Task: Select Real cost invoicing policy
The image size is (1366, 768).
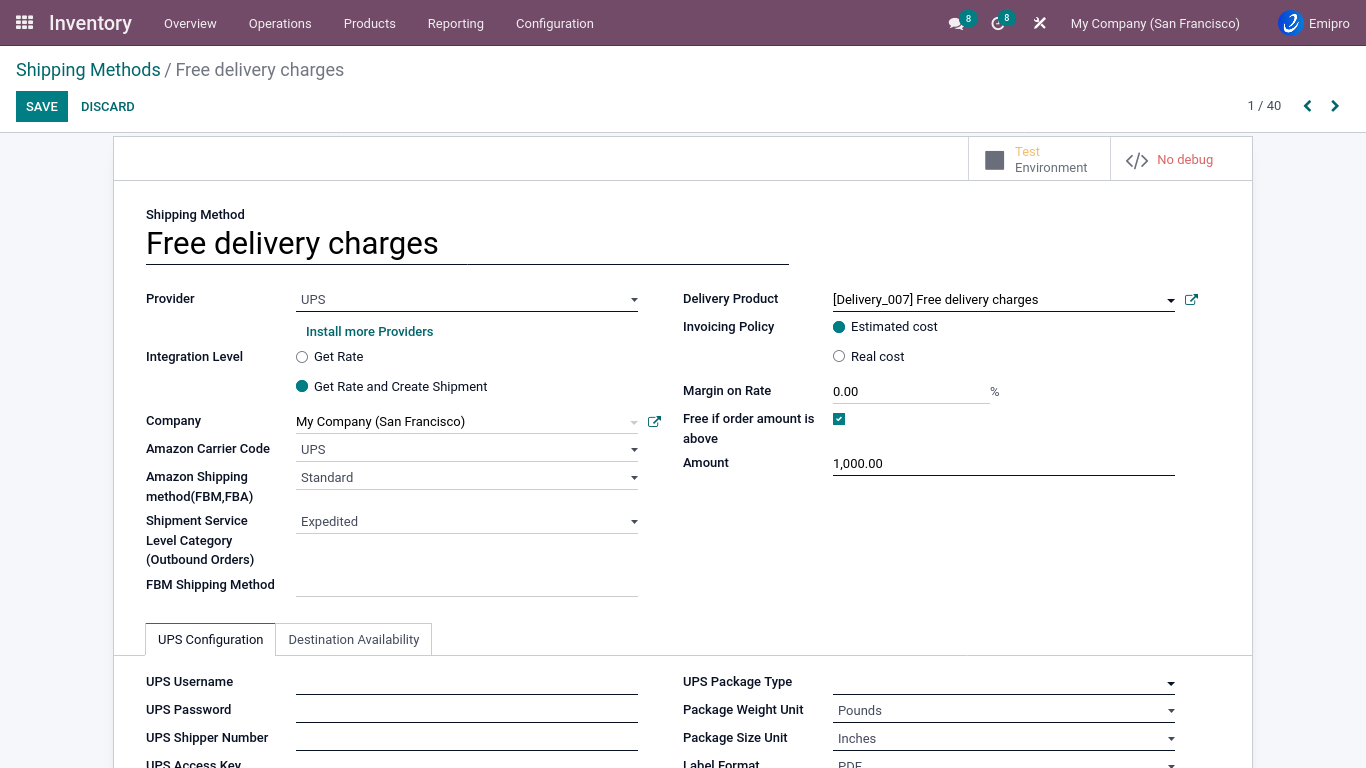Action: pyautogui.click(x=839, y=357)
